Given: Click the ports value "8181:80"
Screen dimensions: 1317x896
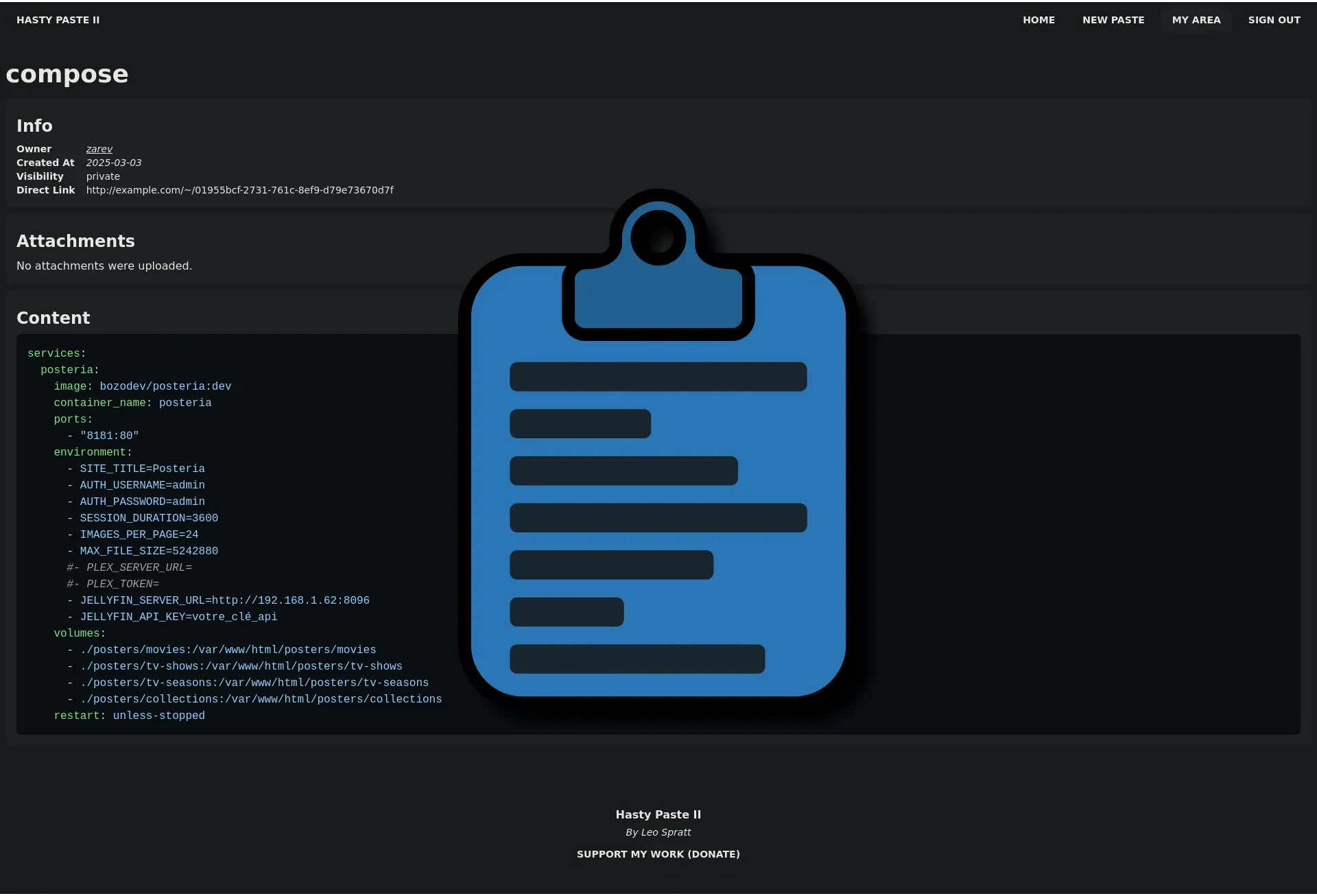Looking at the screenshot, I should (x=110, y=436).
